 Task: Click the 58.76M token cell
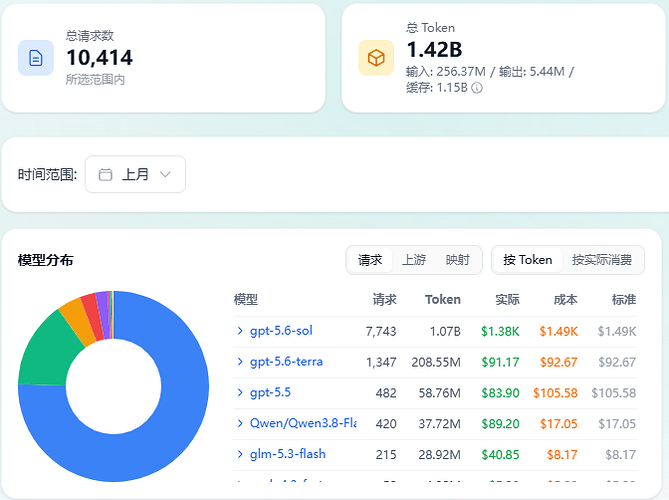[x=439, y=393]
